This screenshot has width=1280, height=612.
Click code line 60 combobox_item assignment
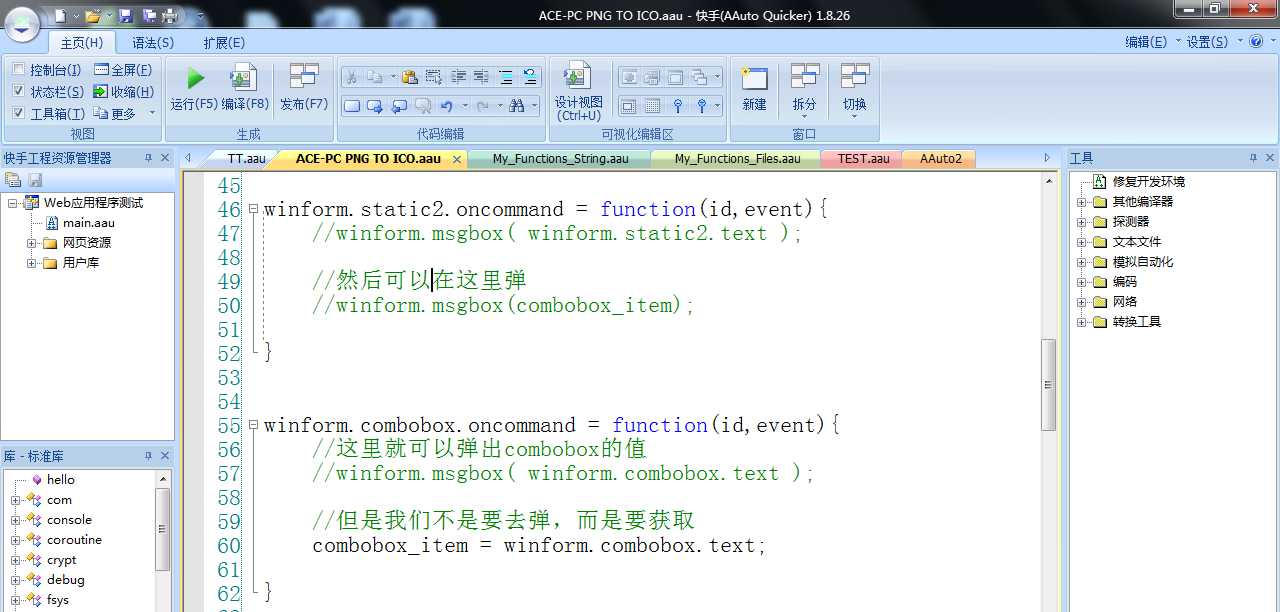coord(539,546)
